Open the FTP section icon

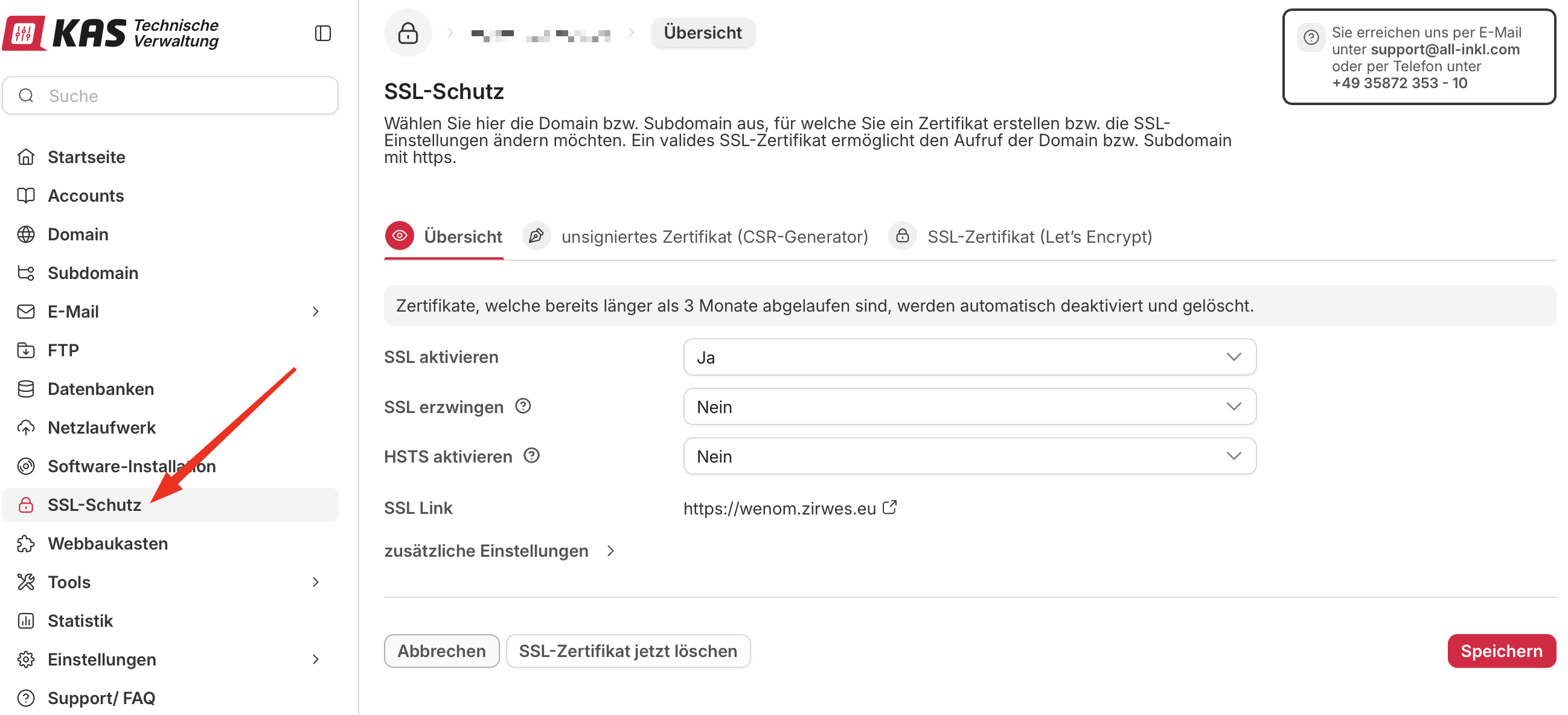click(x=25, y=350)
